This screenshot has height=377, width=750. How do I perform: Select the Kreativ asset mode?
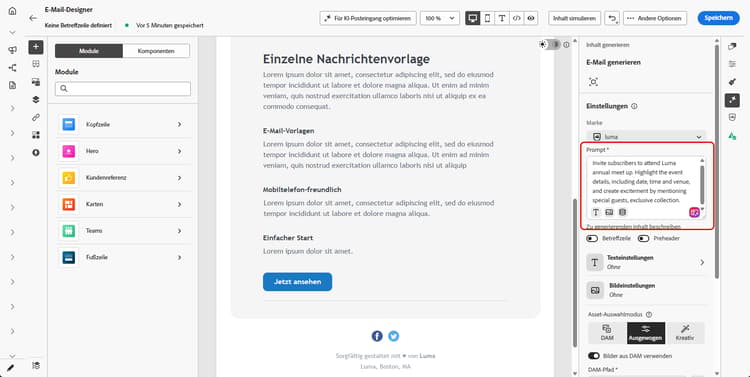pyautogui.click(x=684, y=333)
